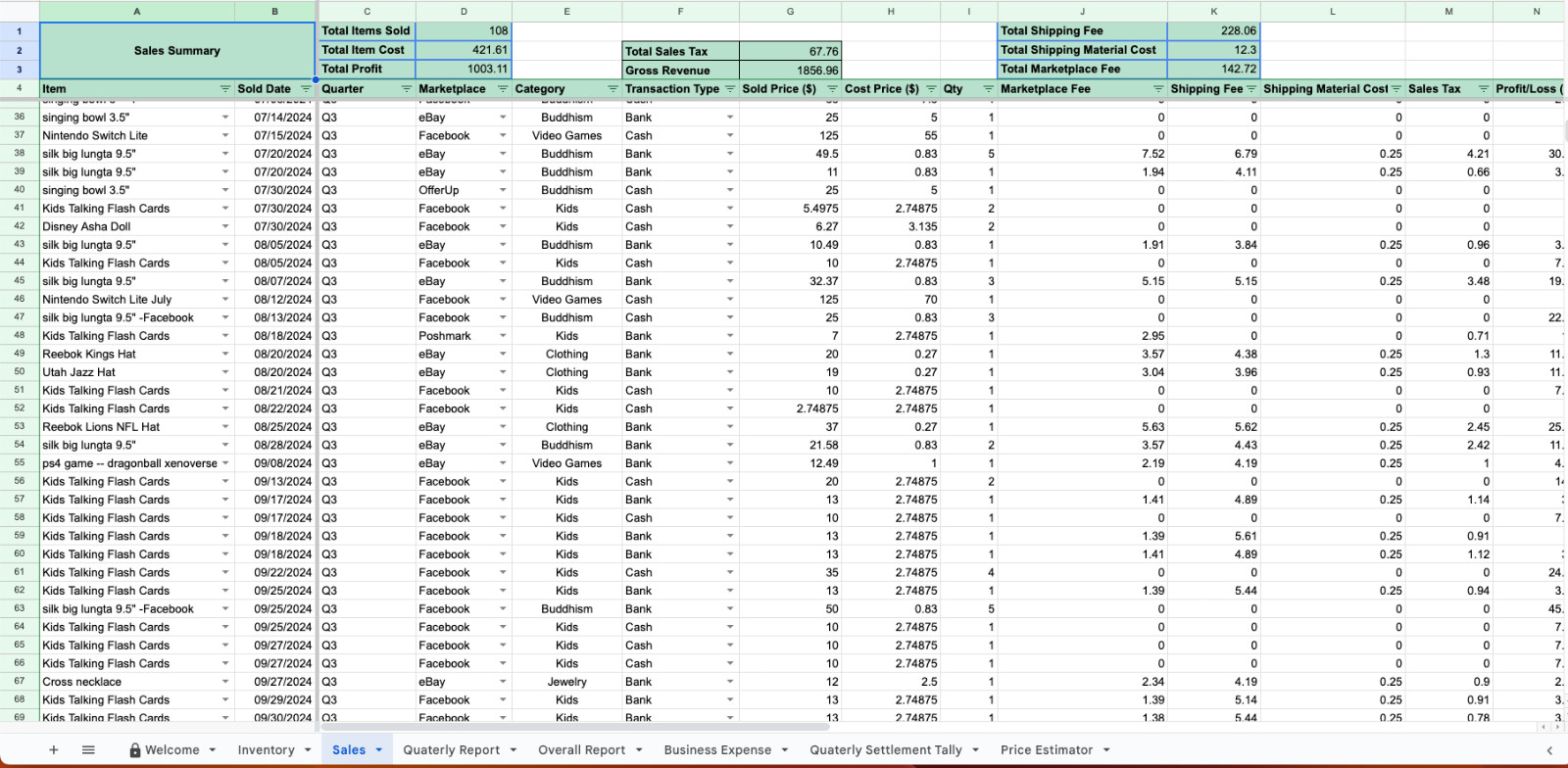Select row 1 header
This screenshot has height=768, width=1568.
20,31
